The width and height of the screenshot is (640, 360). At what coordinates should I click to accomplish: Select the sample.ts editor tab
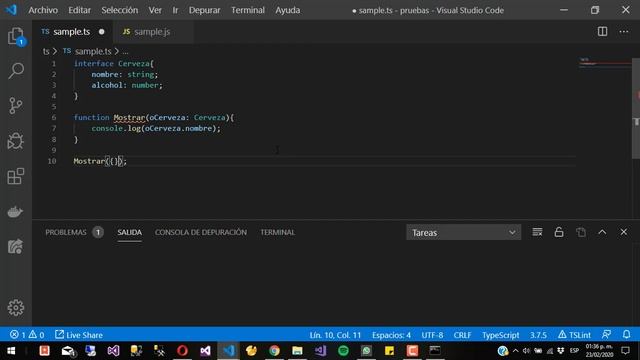click(72, 31)
